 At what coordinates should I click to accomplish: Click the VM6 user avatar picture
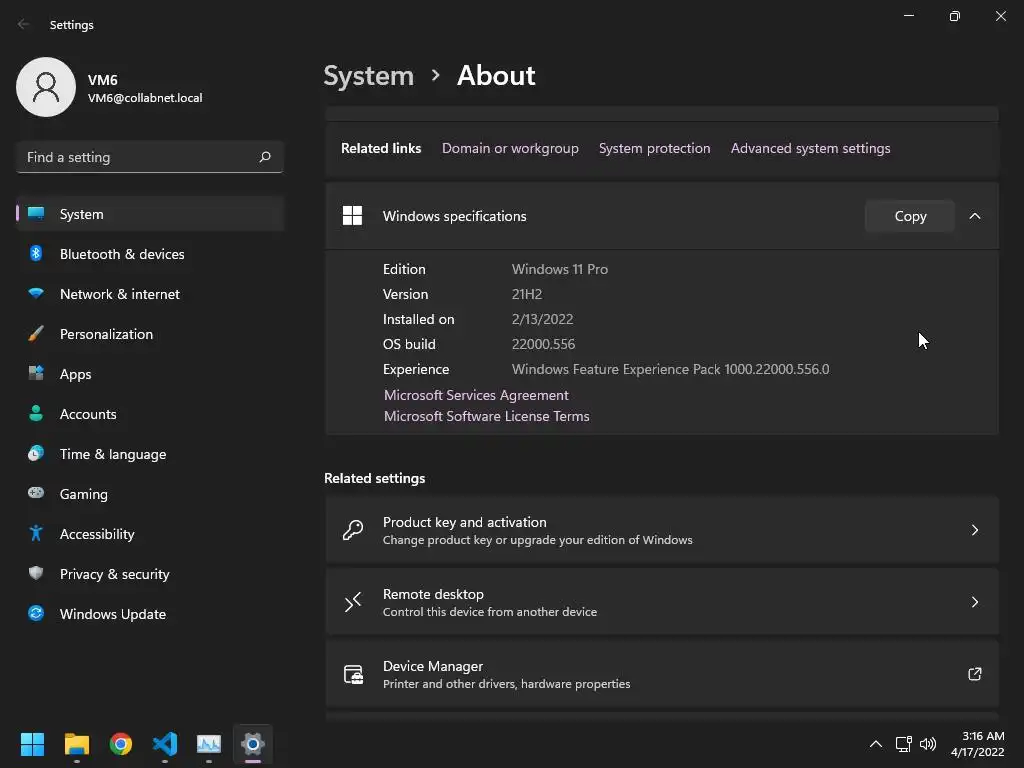point(46,87)
